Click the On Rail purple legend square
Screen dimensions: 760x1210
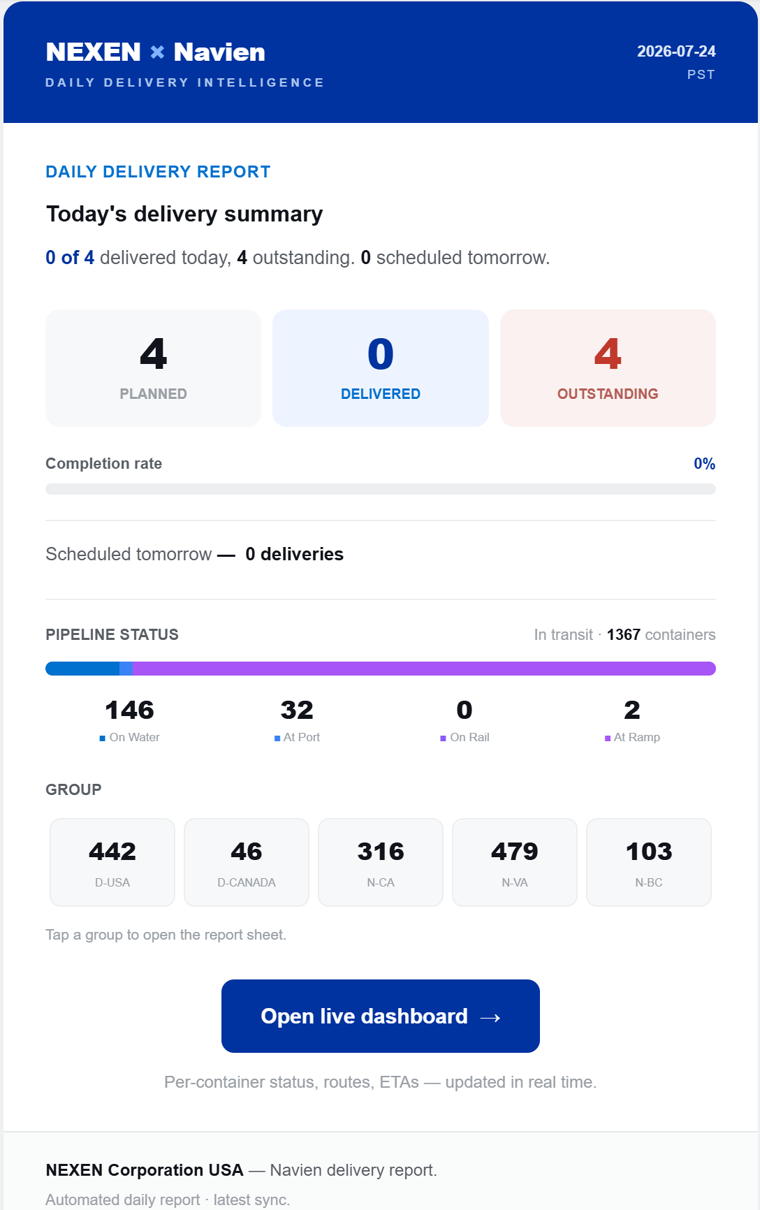(x=443, y=738)
